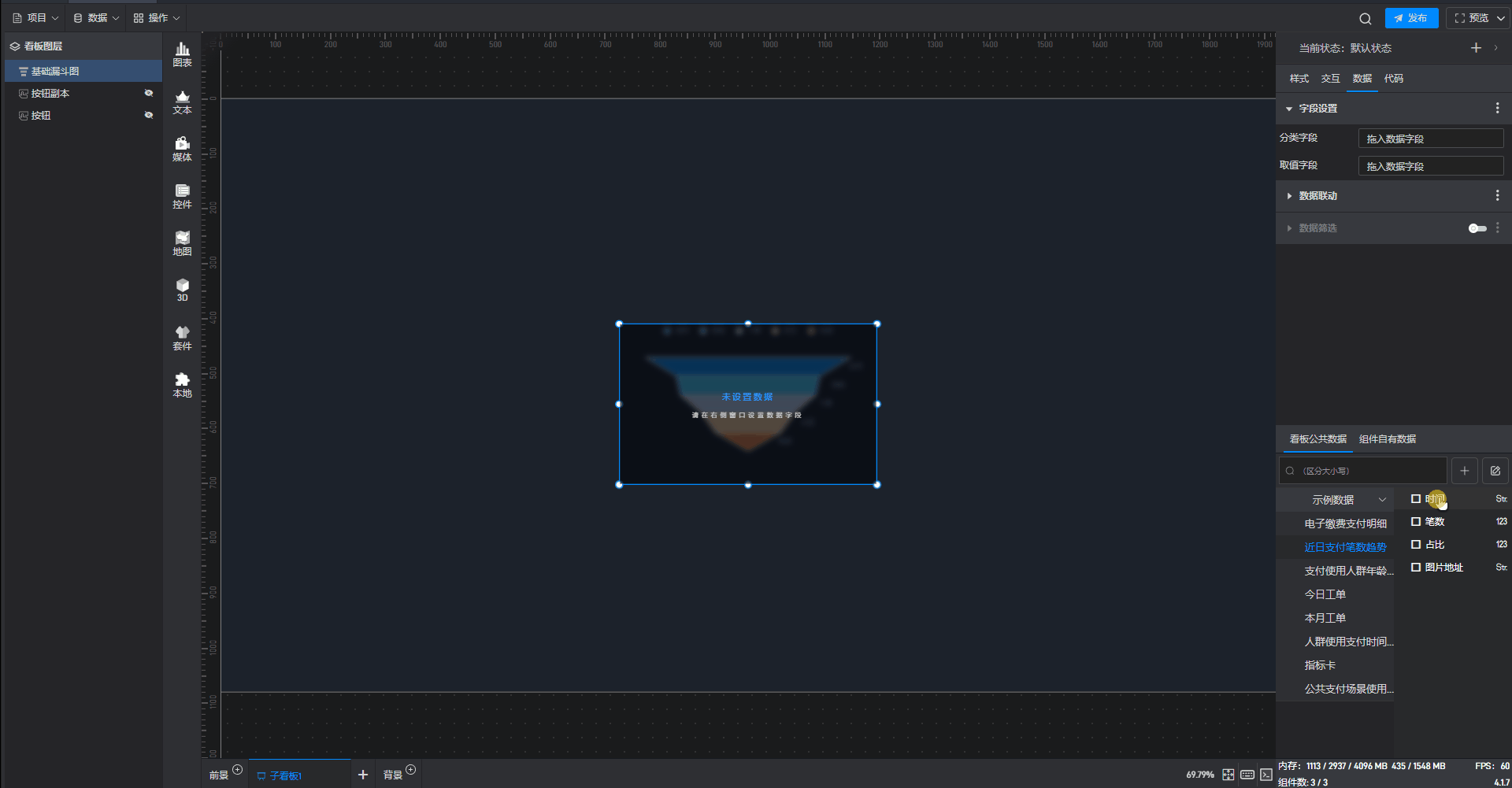Toggle visibility of 按钮副本 layer
Image resolution: width=1512 pixels, height=788 pixels.
point(149,93)
